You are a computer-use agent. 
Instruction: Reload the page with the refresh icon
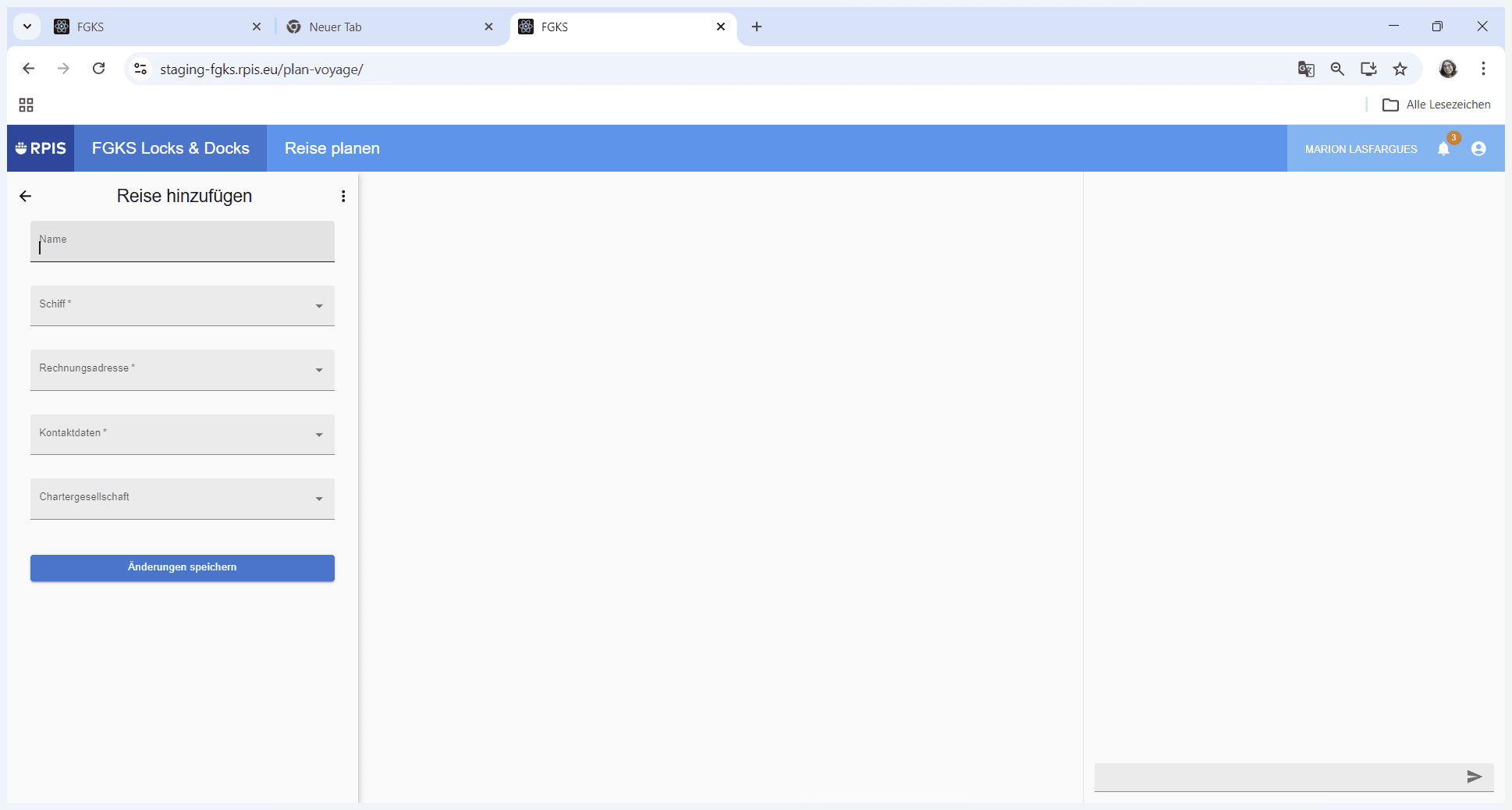tap(98, 69)
